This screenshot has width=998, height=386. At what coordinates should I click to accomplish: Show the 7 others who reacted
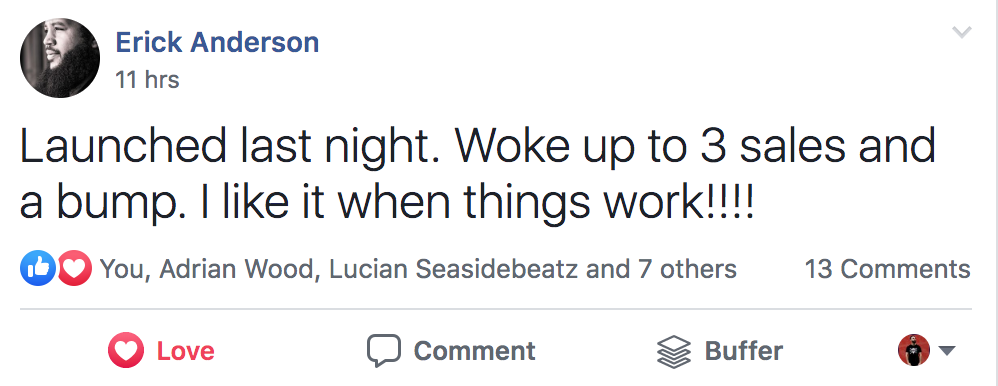[687, 269]
